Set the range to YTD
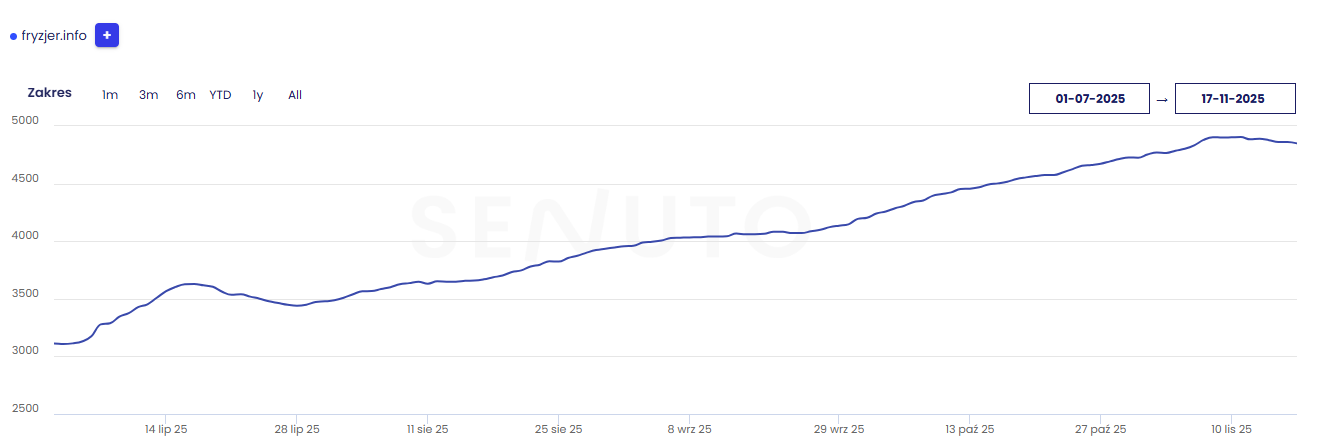Viewport: 1324px width, 447px height. point(220,95)
